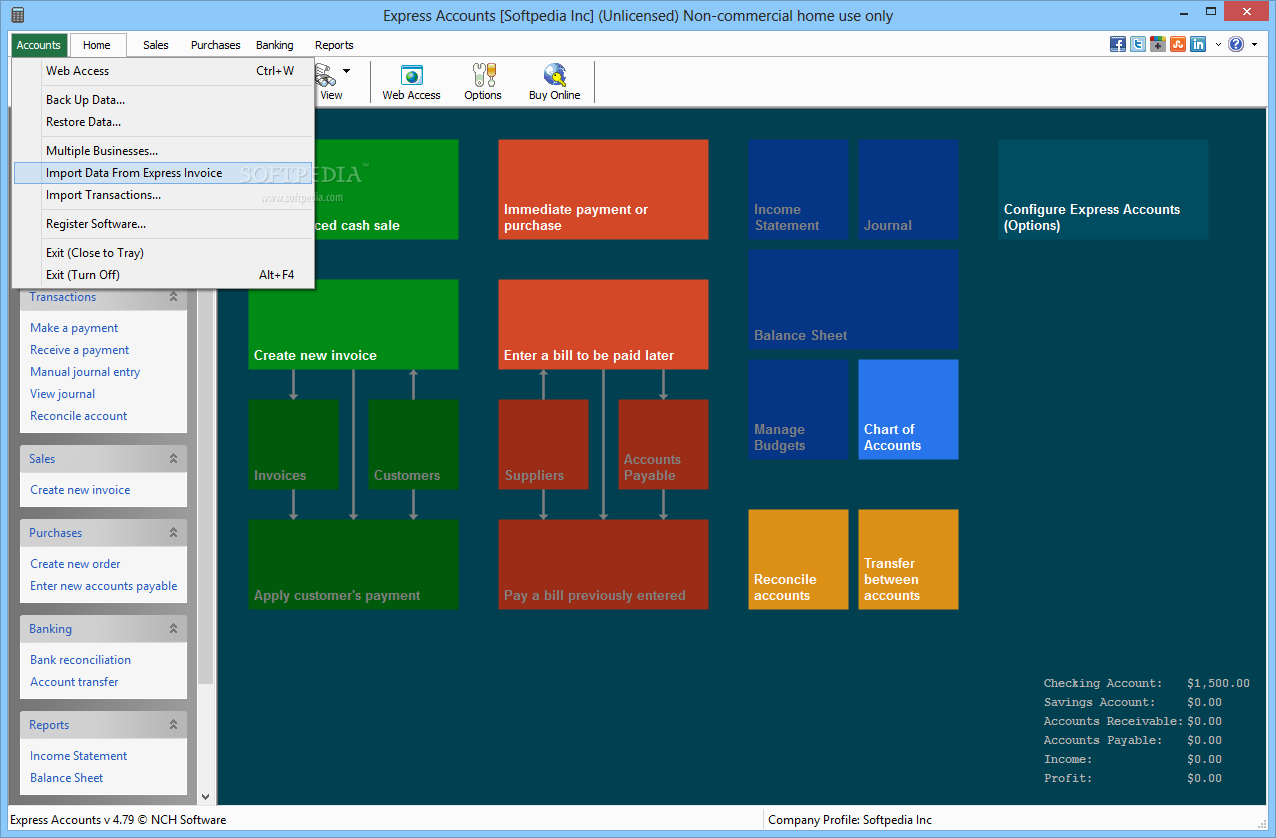Share via the Twitter icon
Viewport: 1276px width, 838px height.
(1138, 44)
